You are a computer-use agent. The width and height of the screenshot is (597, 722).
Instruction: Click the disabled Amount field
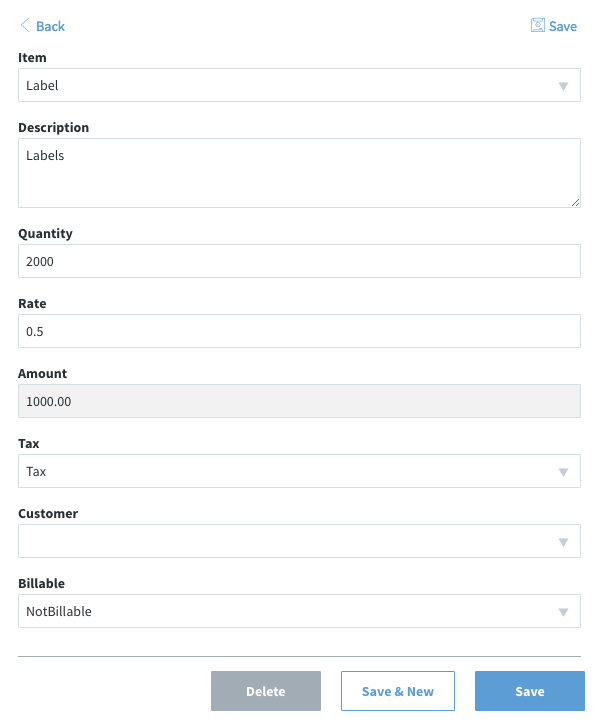pos(299,401)
